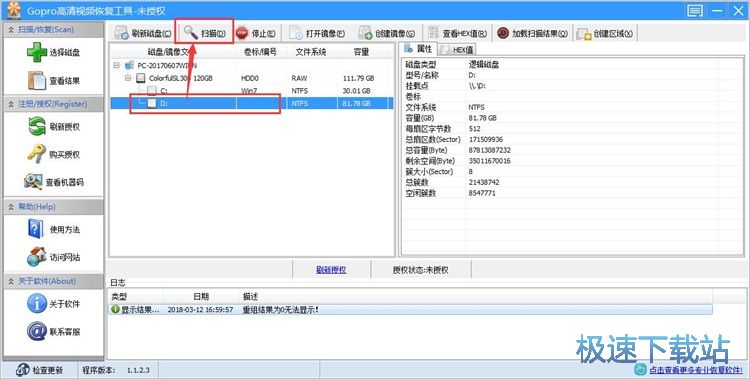Click 联系客服 @ icon entry

point(53,331)
